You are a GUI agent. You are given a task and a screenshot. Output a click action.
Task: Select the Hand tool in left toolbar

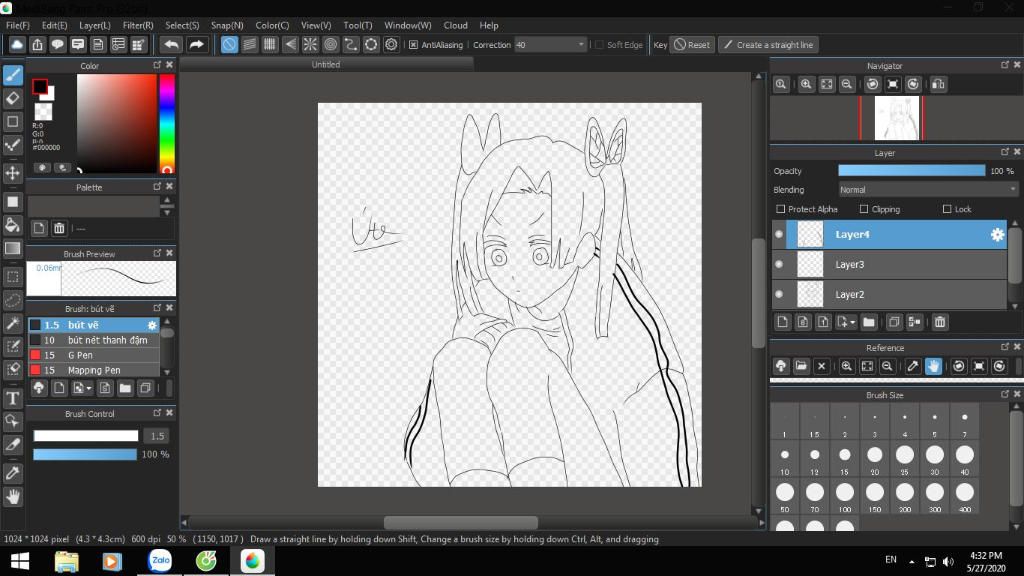(x=12, y=497)
